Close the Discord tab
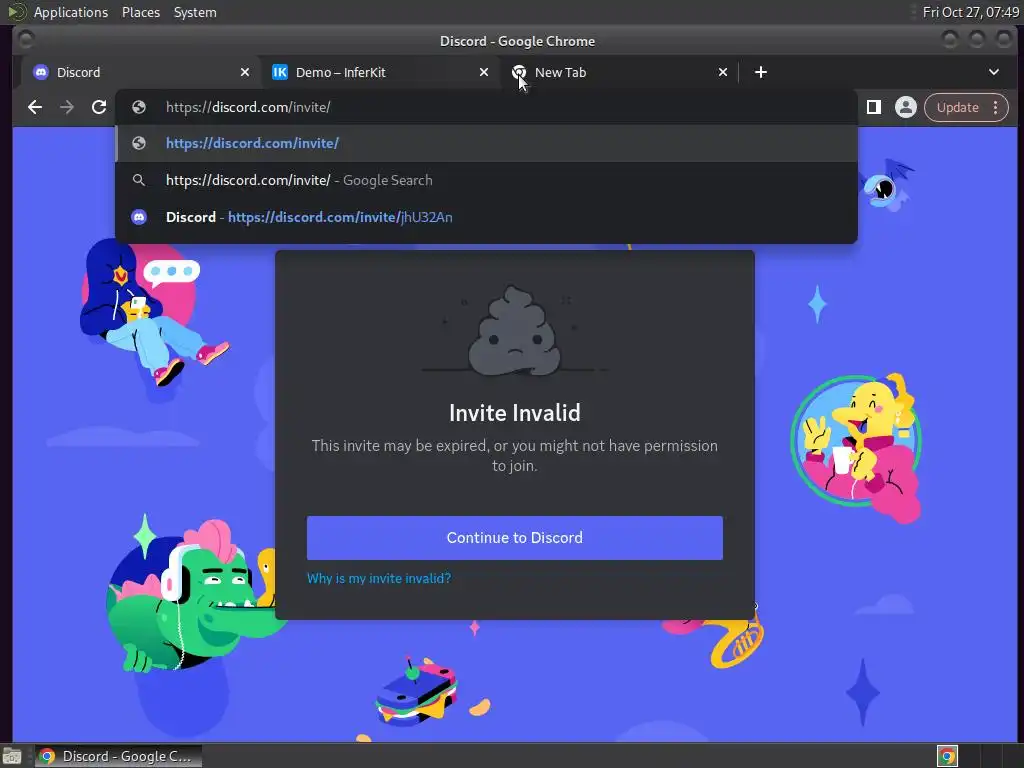 click(x=245, y=72)
